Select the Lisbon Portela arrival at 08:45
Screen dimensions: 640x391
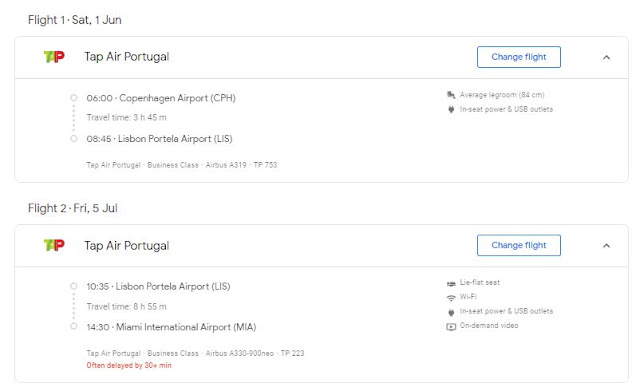pyautogui.click(x=159, y=139)
